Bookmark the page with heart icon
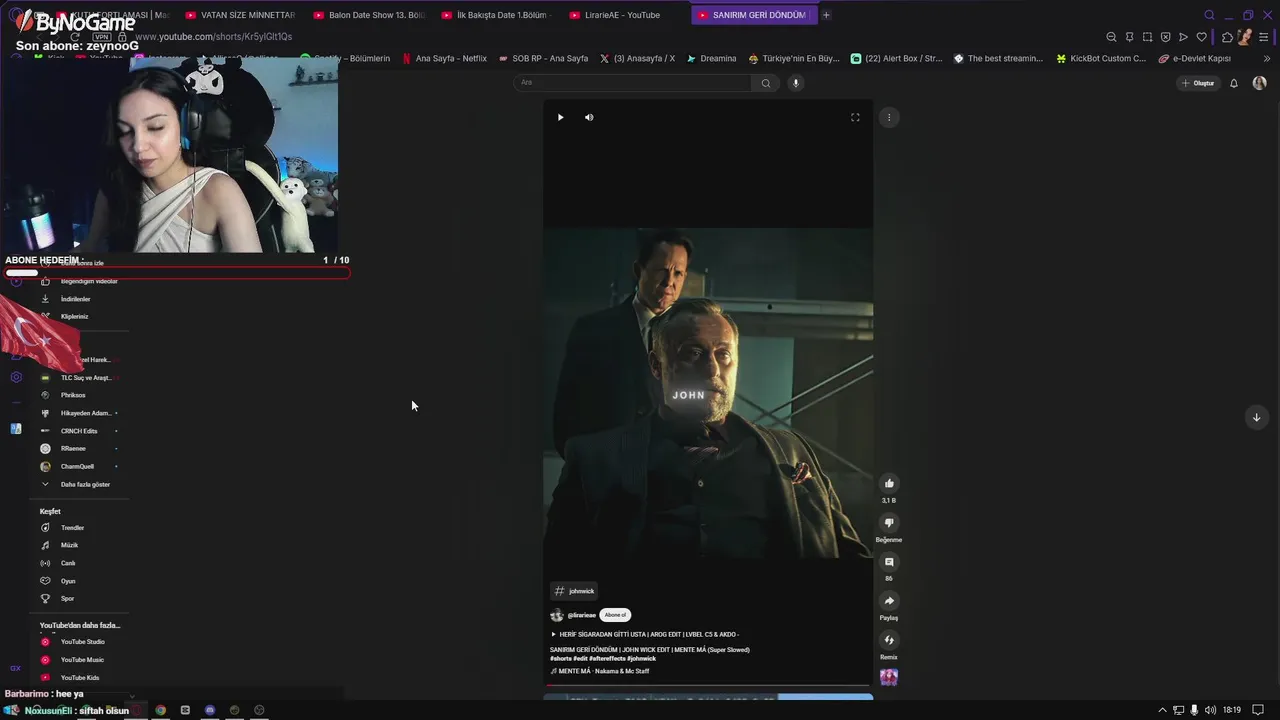 [1202, 37]
